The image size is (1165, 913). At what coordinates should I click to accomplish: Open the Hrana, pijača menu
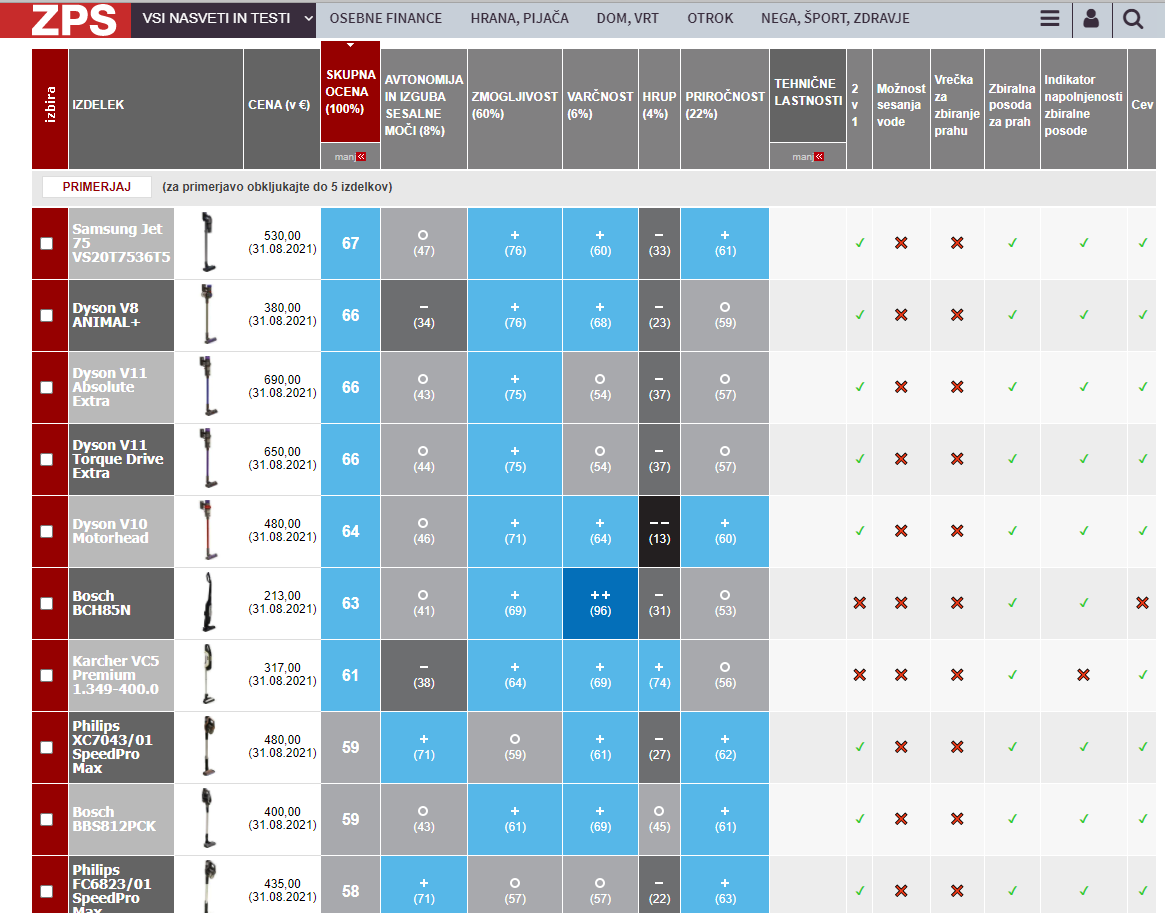[x=519, y=19]
